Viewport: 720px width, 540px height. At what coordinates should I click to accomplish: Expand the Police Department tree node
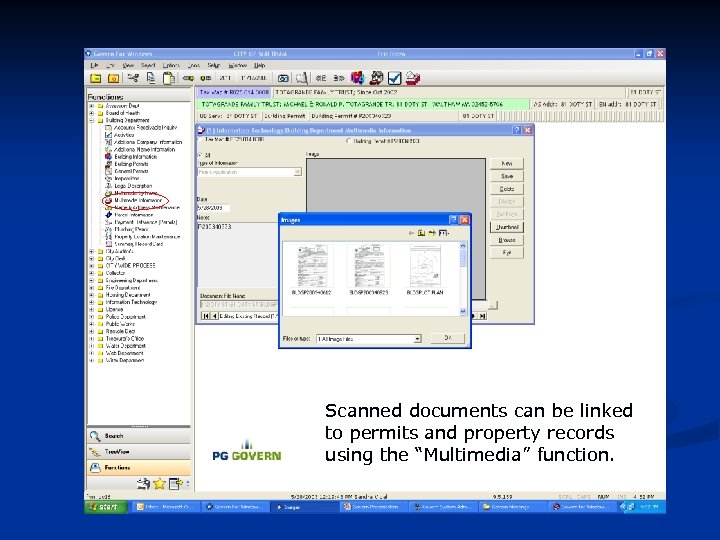click(91, 316)
